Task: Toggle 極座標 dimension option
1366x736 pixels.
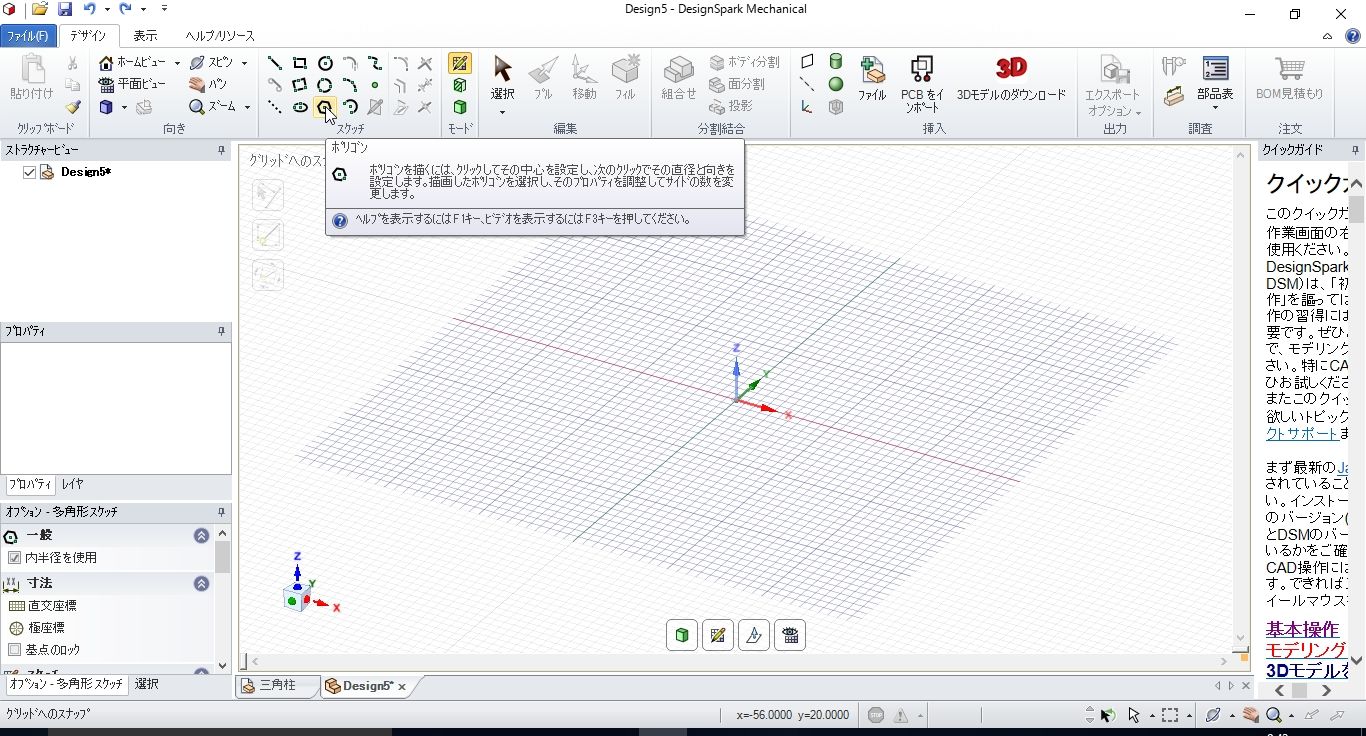Action: tap(37, 628)
